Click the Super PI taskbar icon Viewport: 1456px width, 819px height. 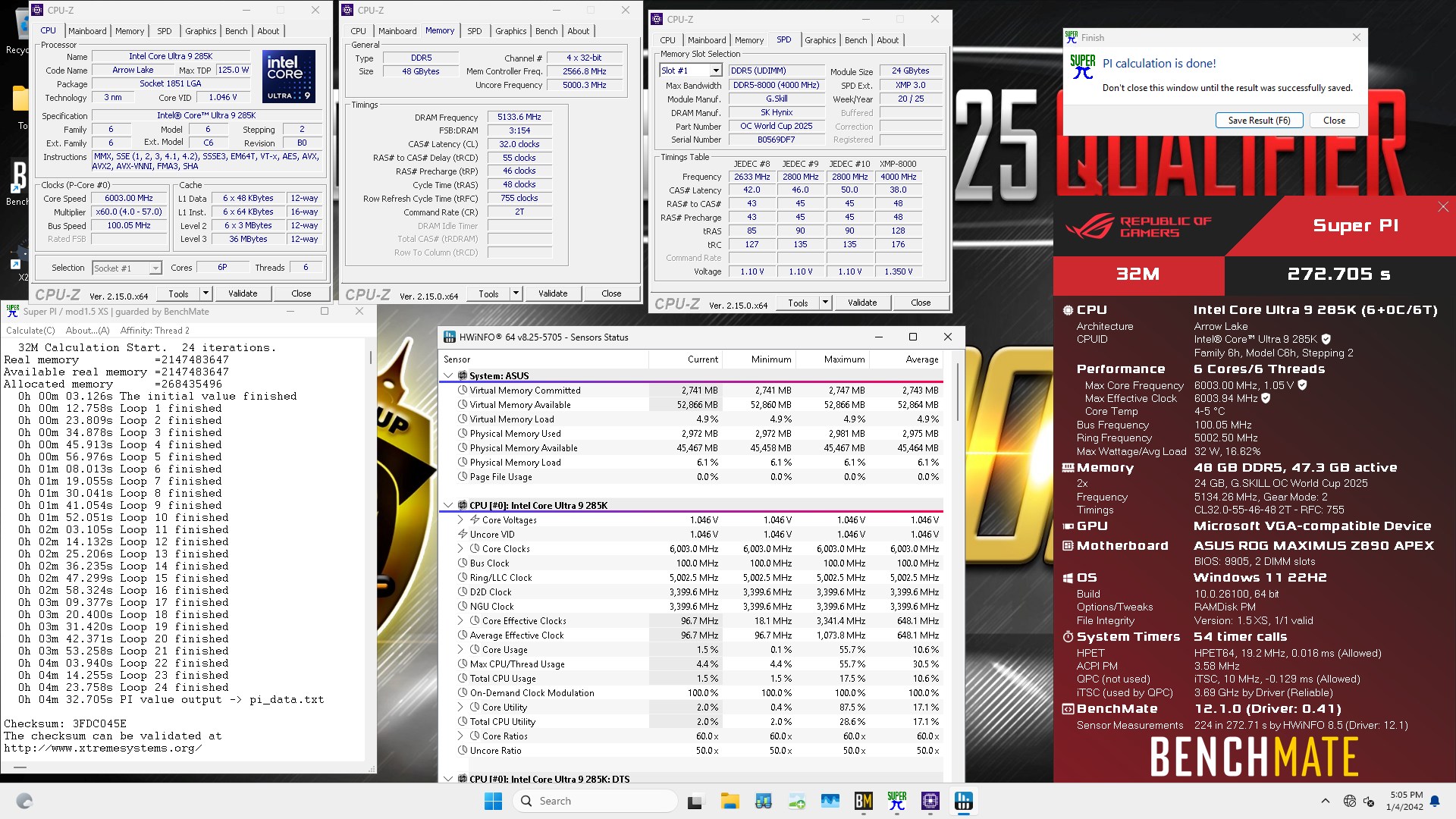click(896, 801)
